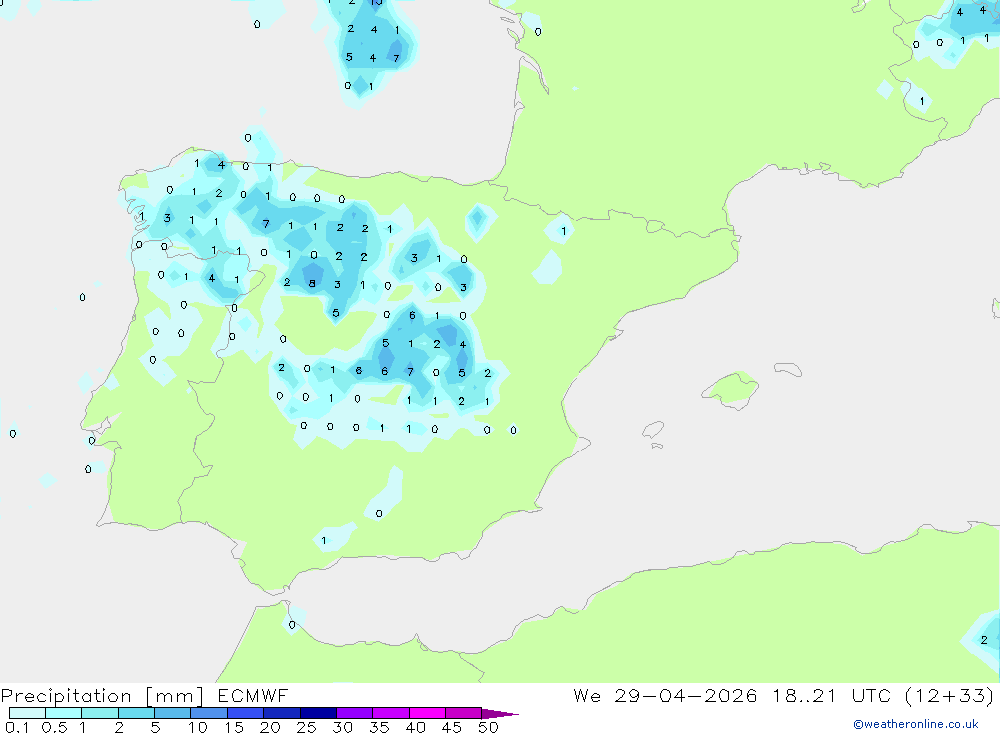Pick the 10–15 mm blue legend swatch

tap(209, 713)
